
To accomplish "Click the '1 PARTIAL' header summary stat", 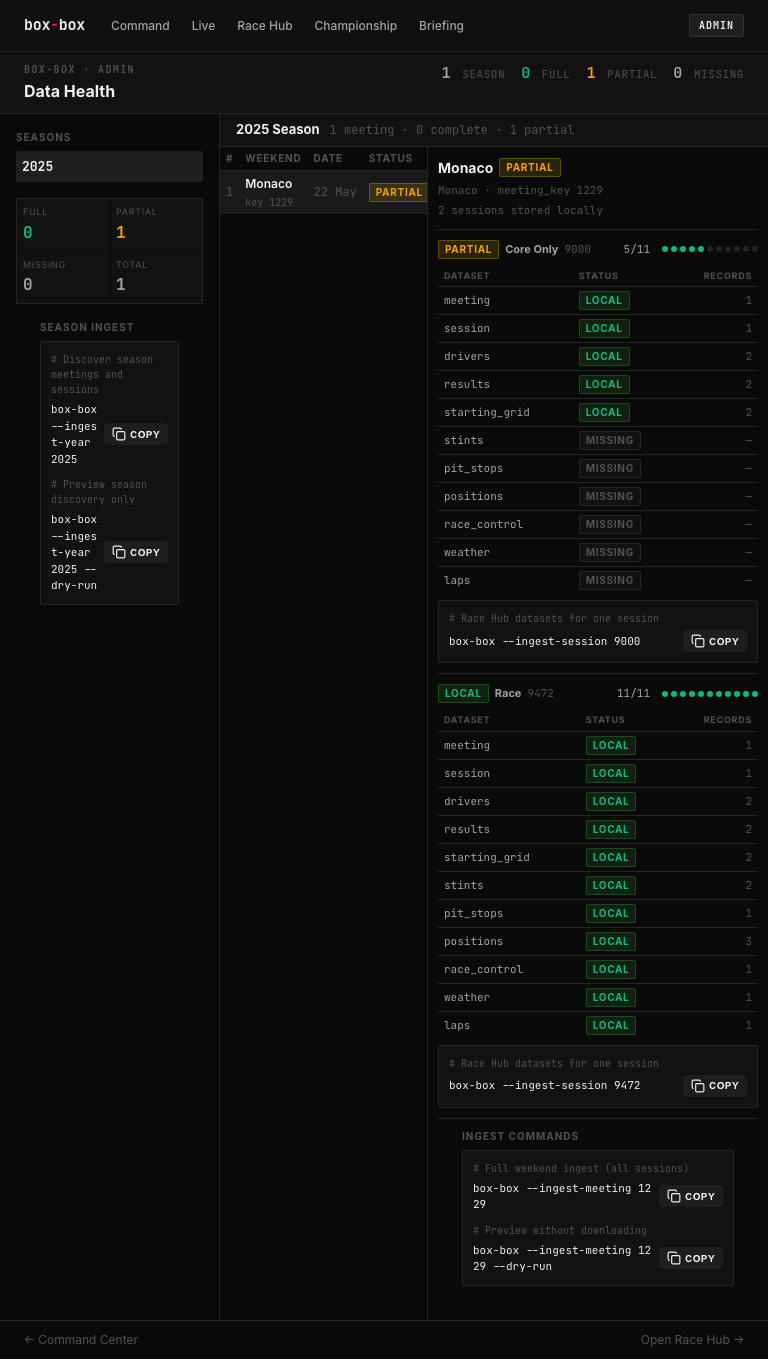I will (x=622, y=73).
